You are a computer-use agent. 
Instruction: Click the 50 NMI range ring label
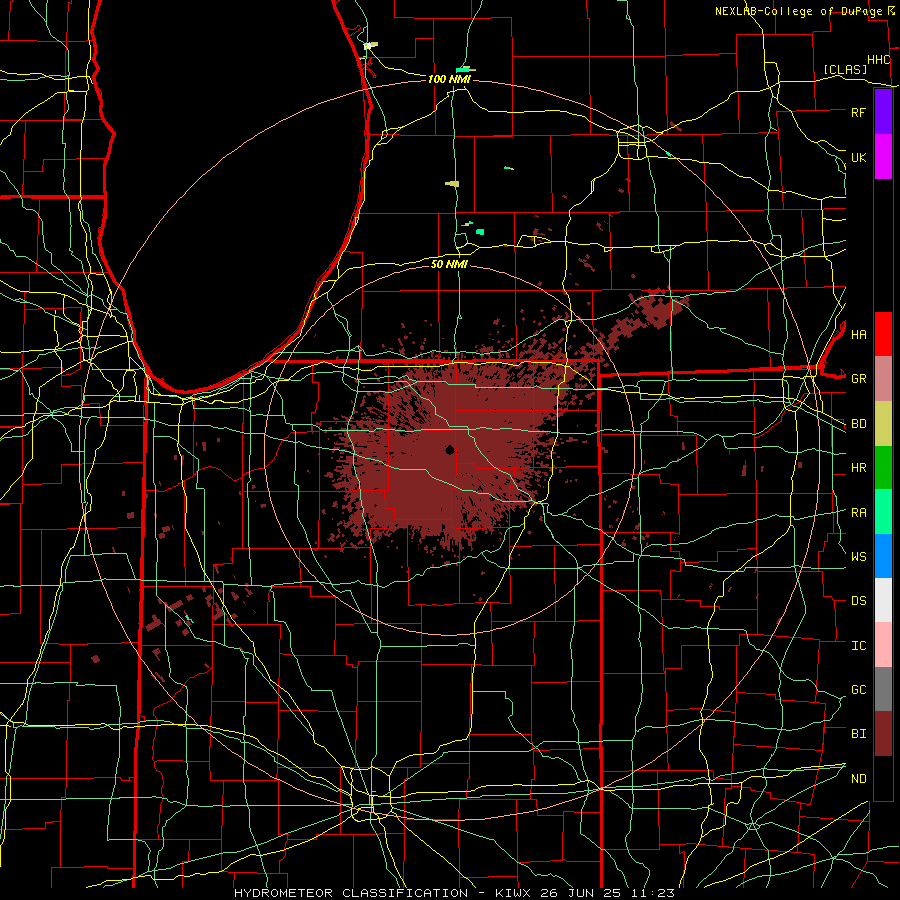[449, 264]
